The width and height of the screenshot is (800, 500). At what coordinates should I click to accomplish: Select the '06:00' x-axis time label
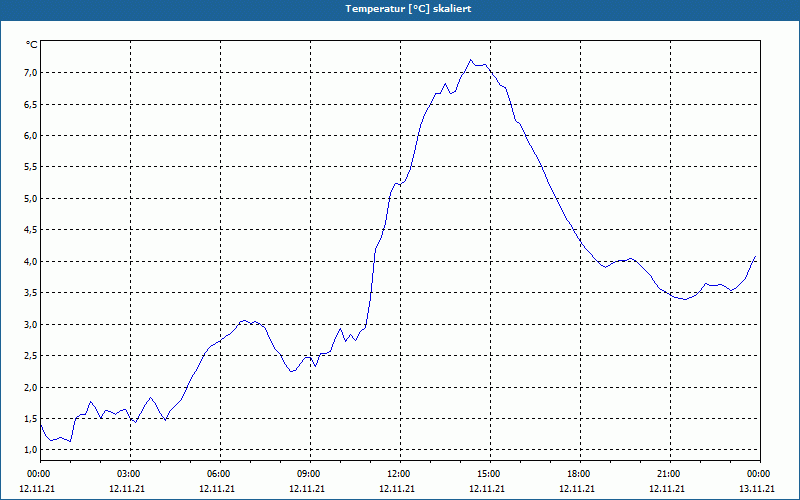click(219, 474)
